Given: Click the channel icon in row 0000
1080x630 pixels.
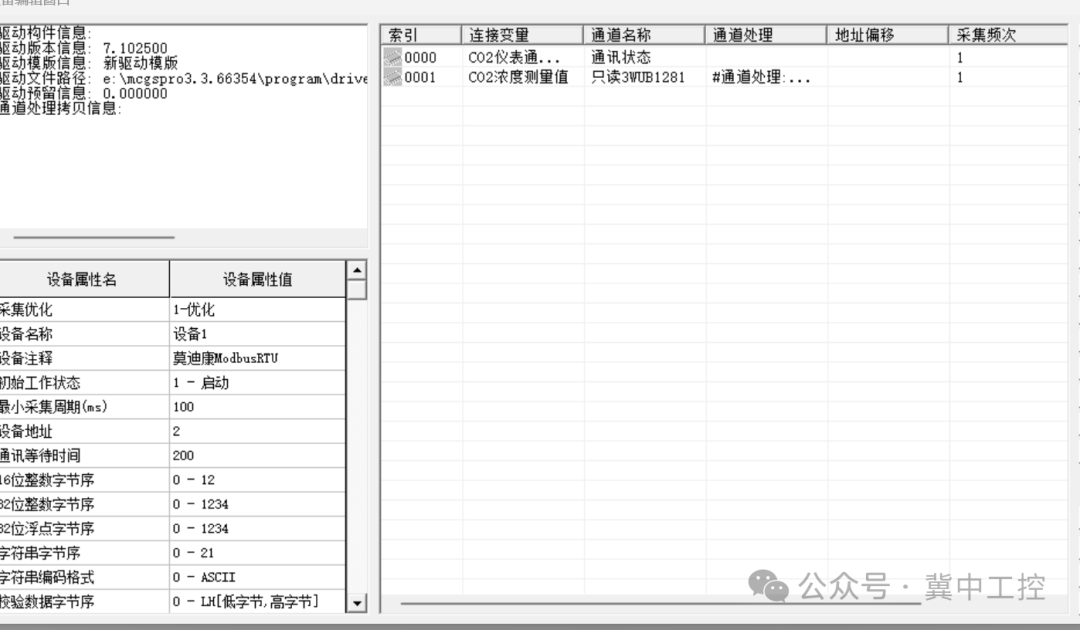Looking at the screenshot, I should pos(393,57).
